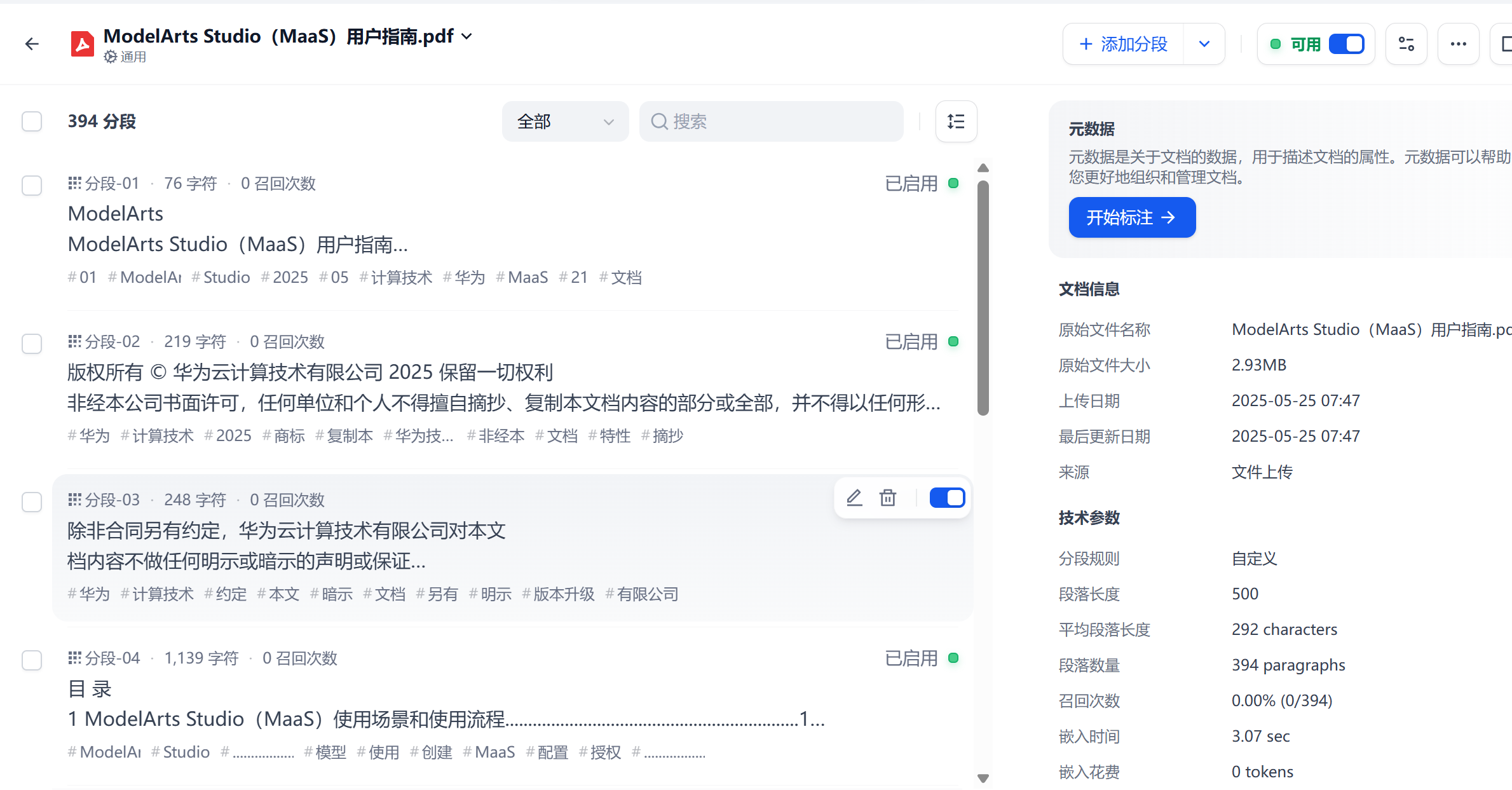Select checkbox for 分段-02
Image resolution: width=1512 pixels, height=790 pixels.
click(32, 343)
